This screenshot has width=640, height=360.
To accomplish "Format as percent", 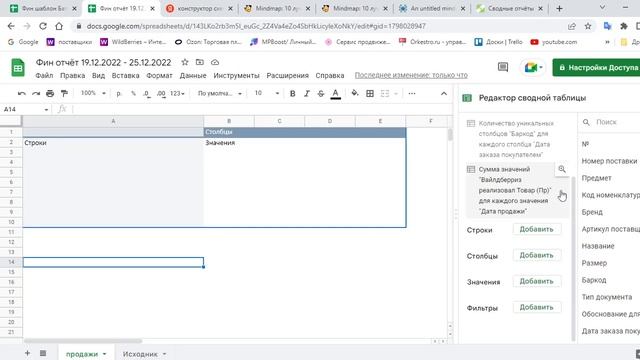I will coord(133,93).
